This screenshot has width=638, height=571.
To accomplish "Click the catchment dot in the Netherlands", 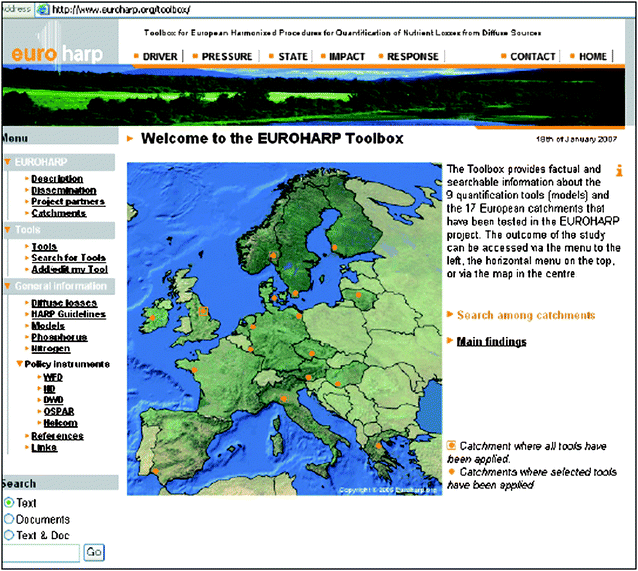I will [x=253, y=327].
